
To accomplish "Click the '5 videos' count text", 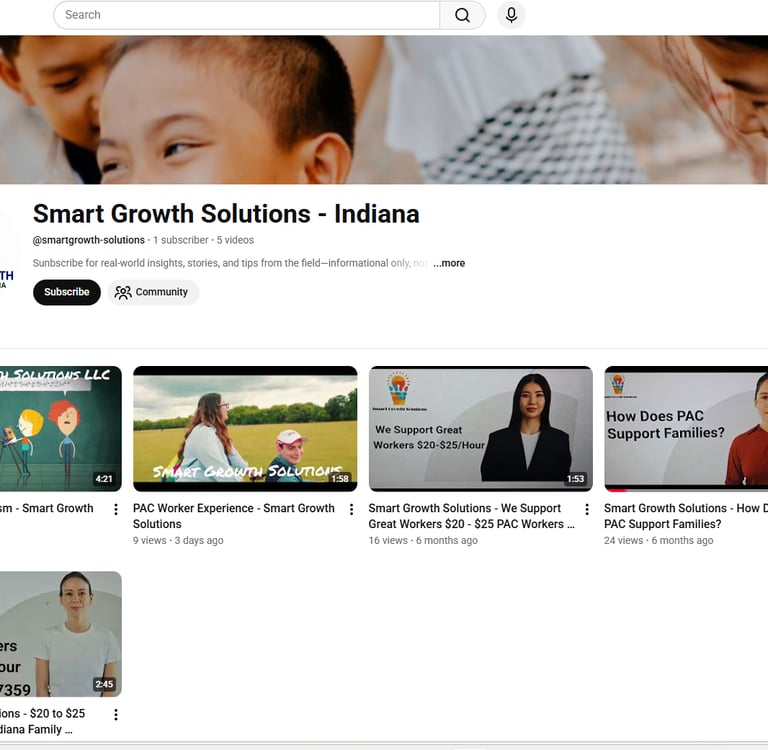I will pos(235,240).
